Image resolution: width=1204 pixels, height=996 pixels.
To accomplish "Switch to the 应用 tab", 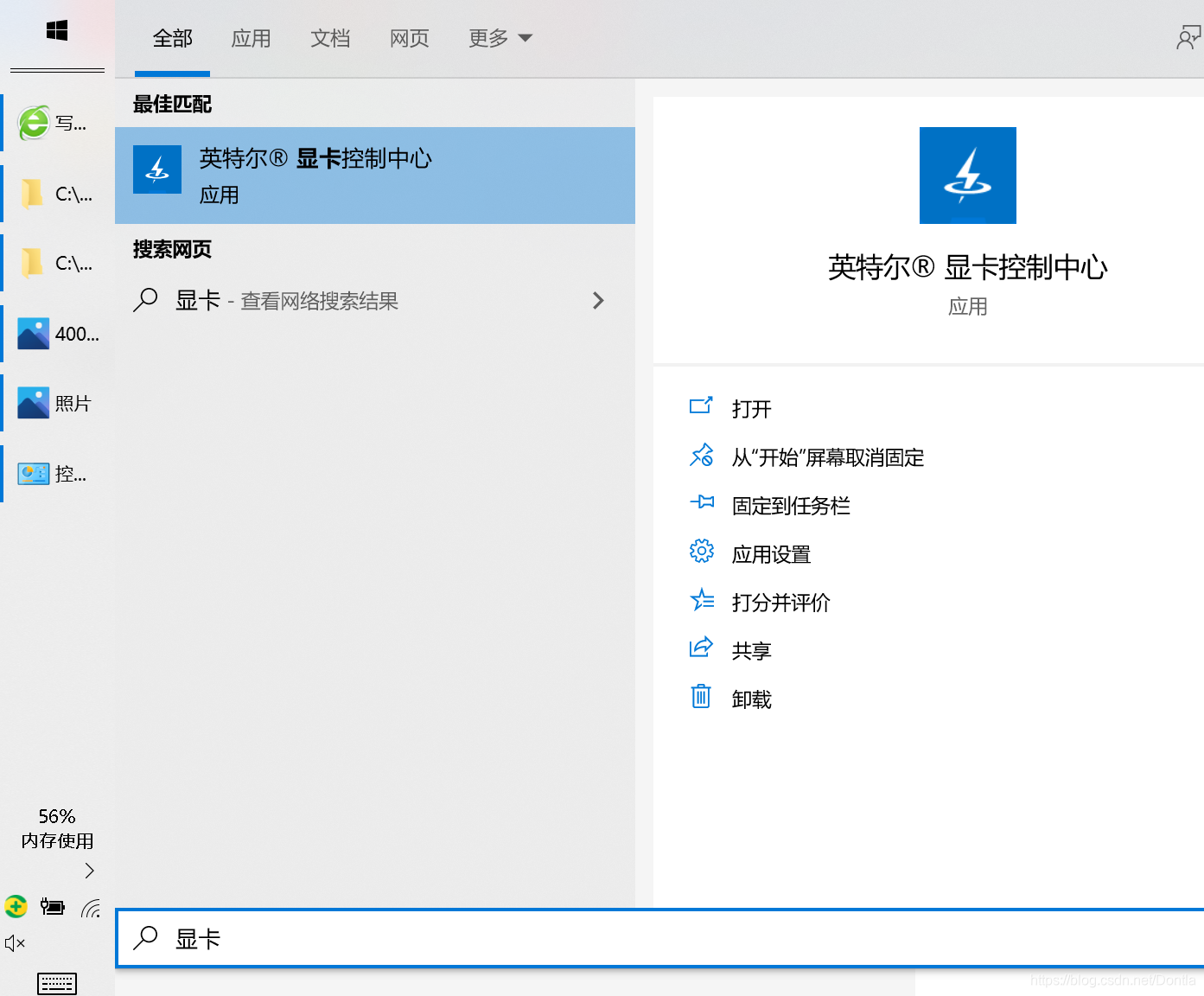I will click(x=252, y=38).
